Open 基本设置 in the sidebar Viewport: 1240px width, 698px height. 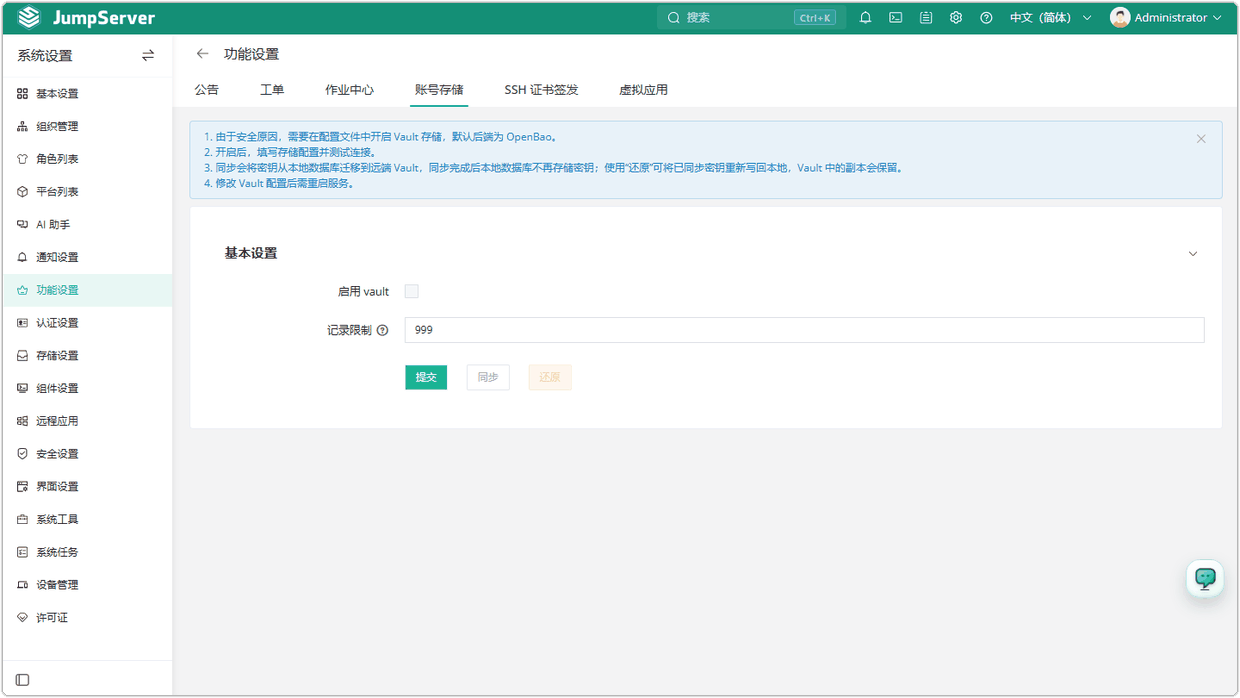(x=86, y=94)
